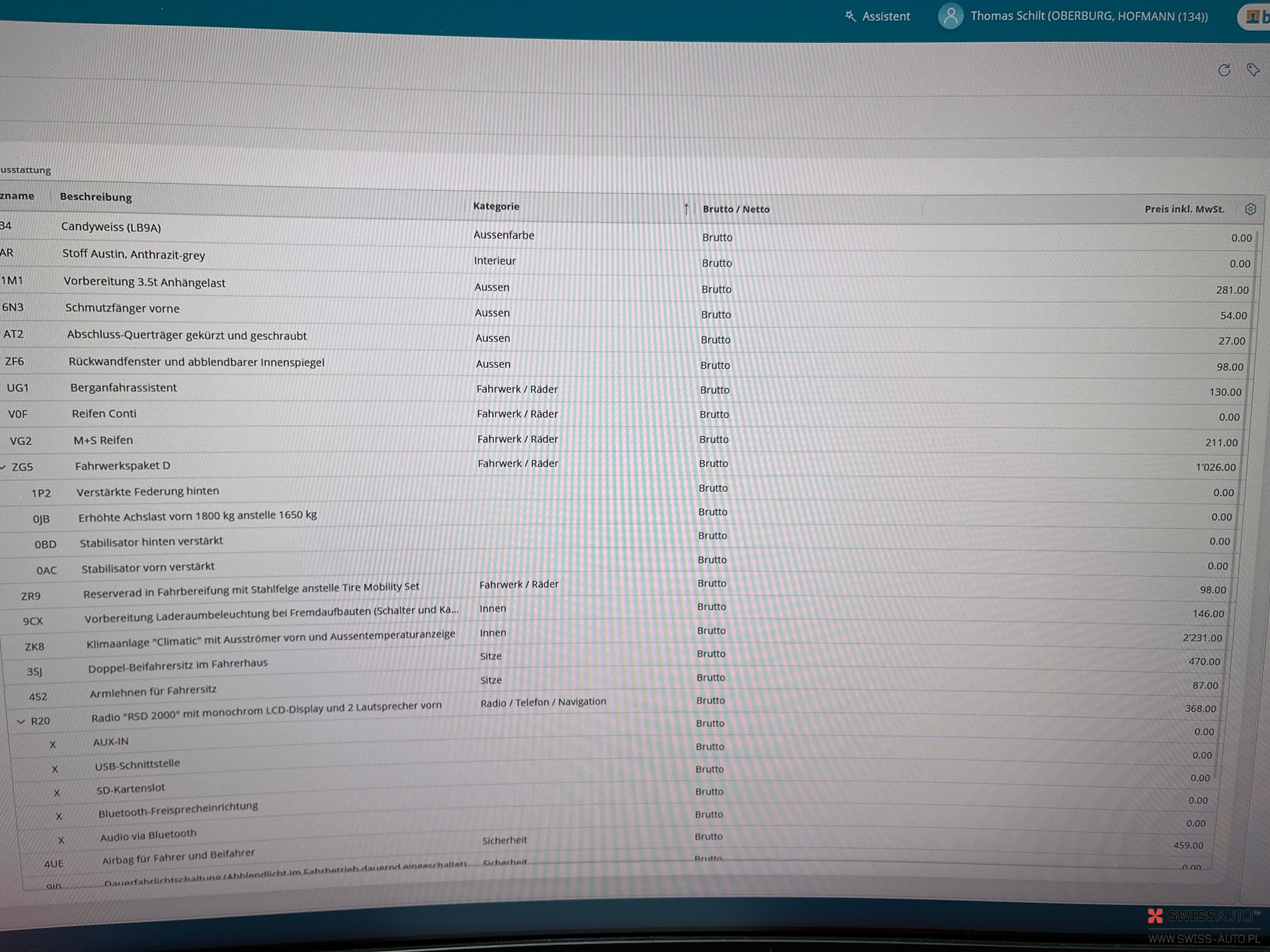Click the Assistent wand icon
This screenshot has height=952, width=1270.
(x=850, y=16)
